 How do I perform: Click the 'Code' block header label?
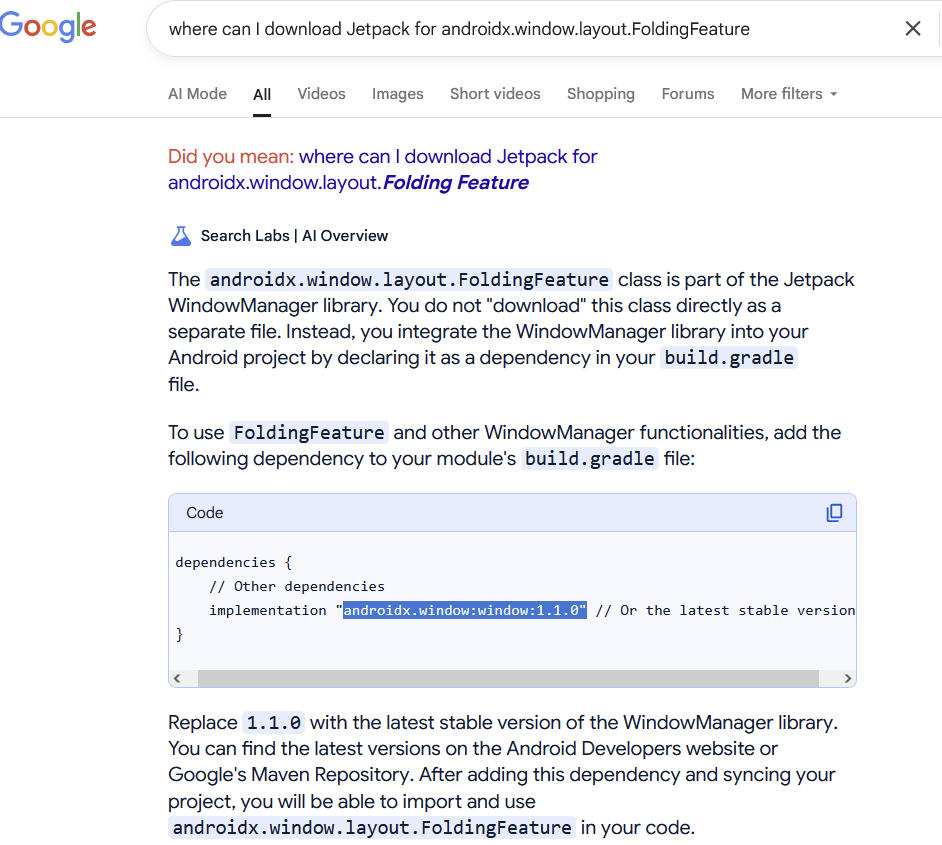coord(205,513)
